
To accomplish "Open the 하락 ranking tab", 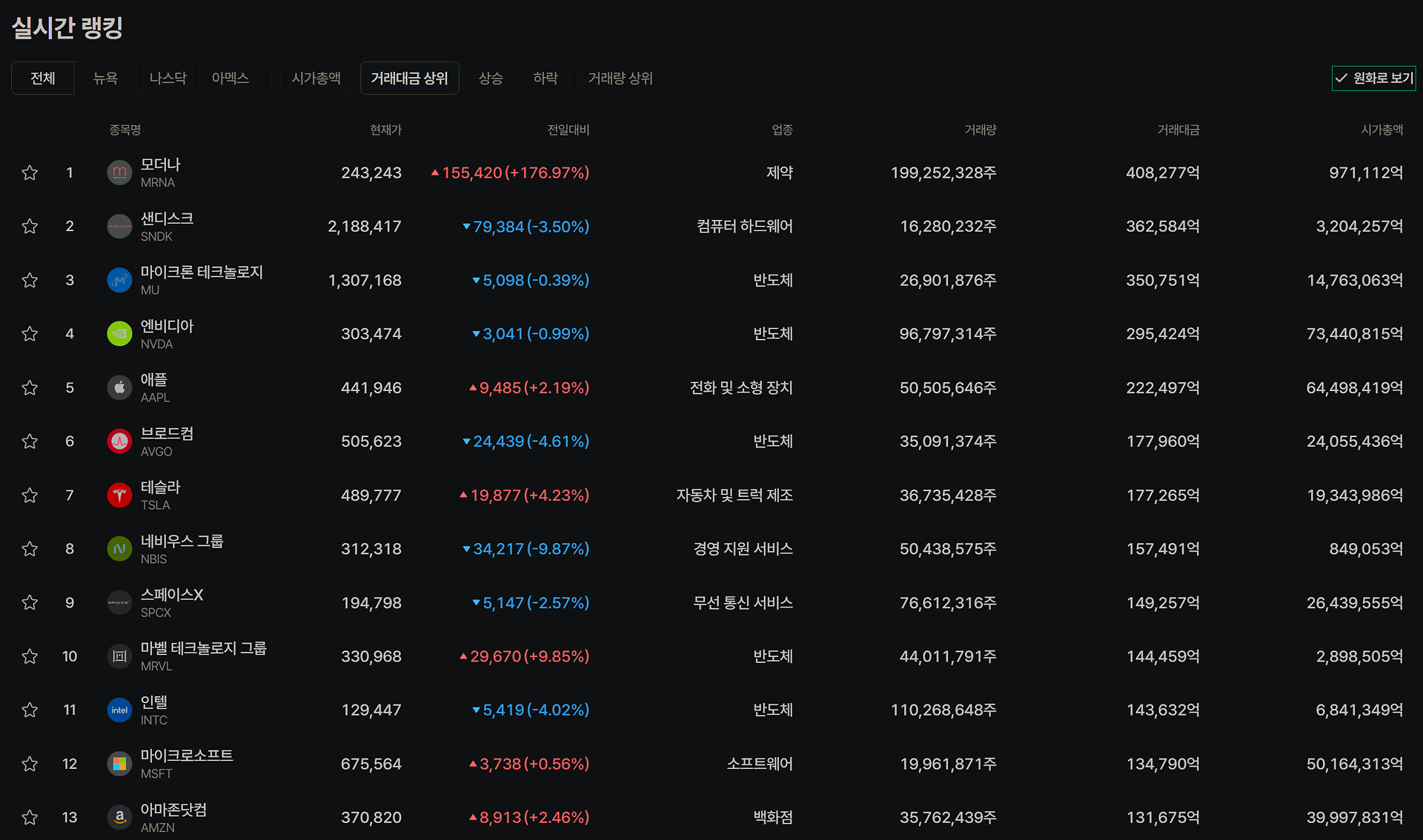I will coord(545,78).
